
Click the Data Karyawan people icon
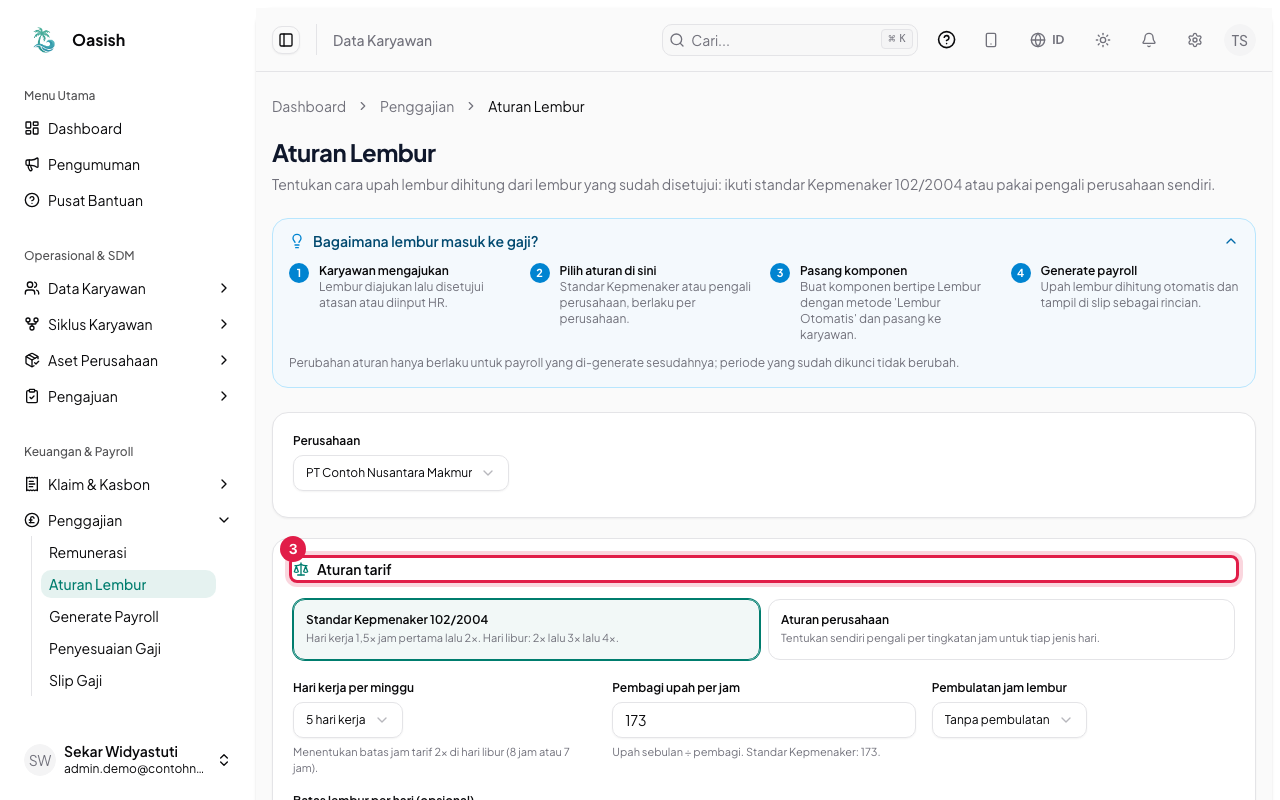pos(32,288)
